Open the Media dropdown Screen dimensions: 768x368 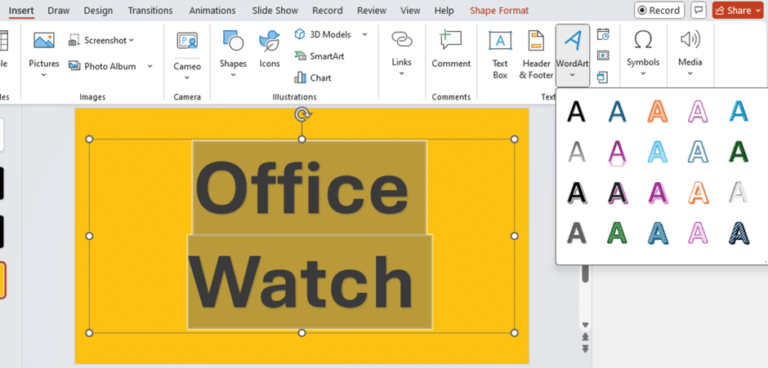690,53
